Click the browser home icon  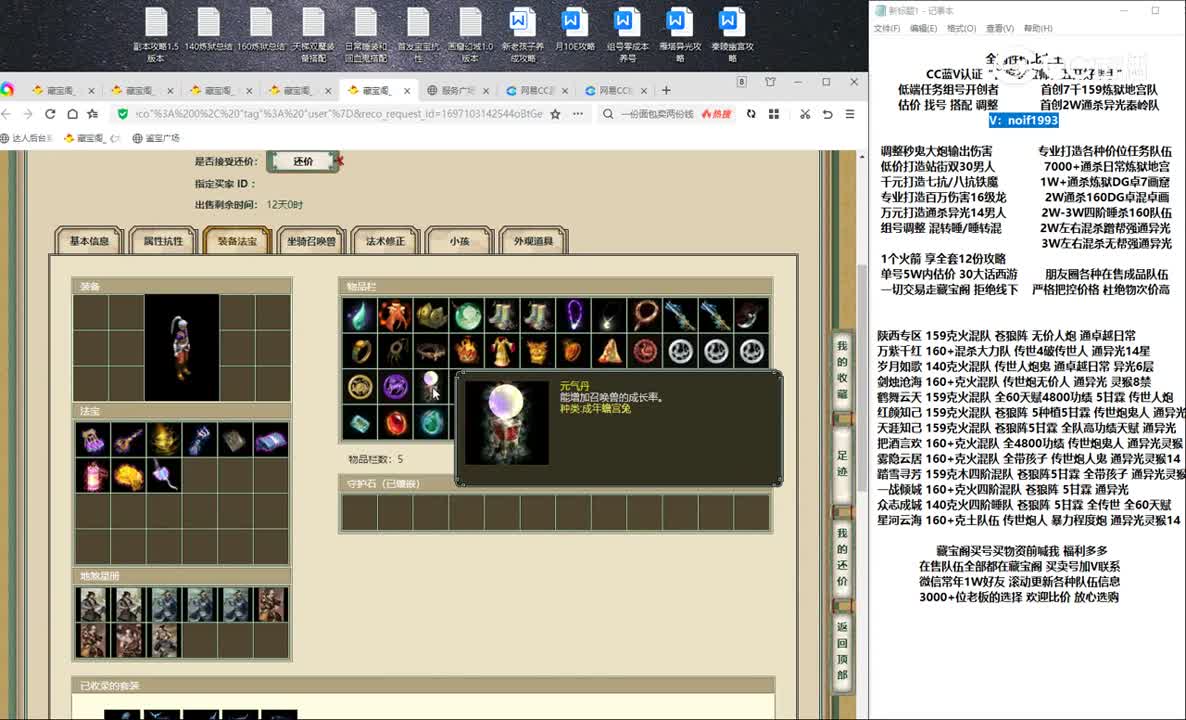(x=72, y=113)
